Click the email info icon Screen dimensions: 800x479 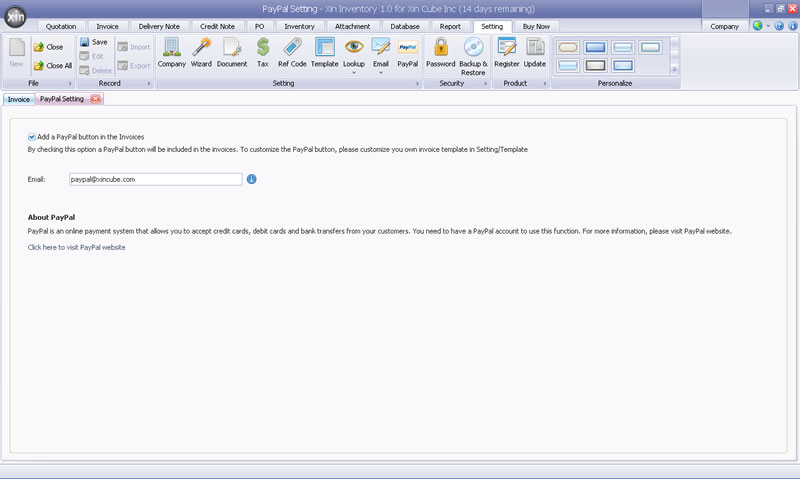click(252, 179)
